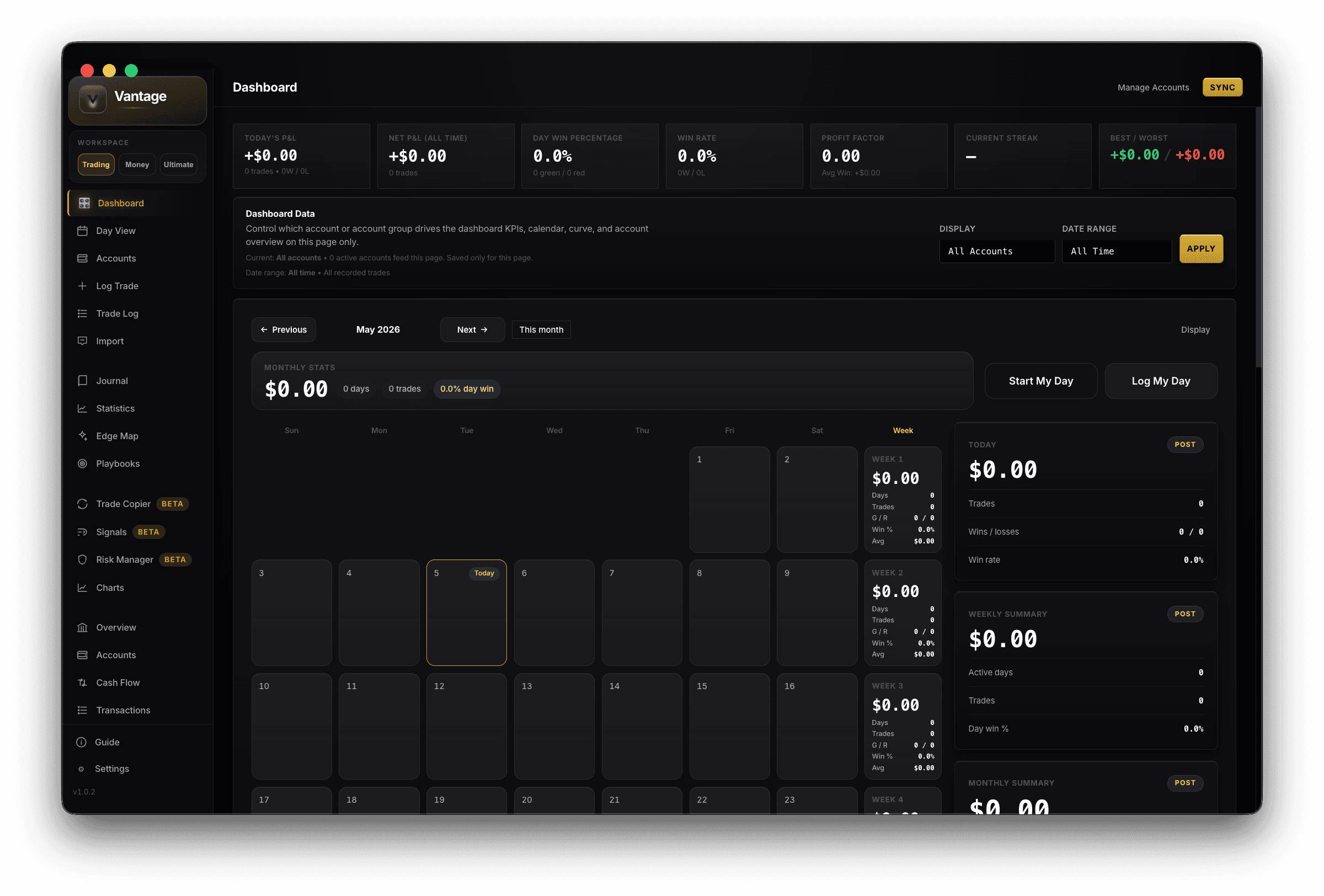Click the Trade Log list icon

(x=83, y=314)
